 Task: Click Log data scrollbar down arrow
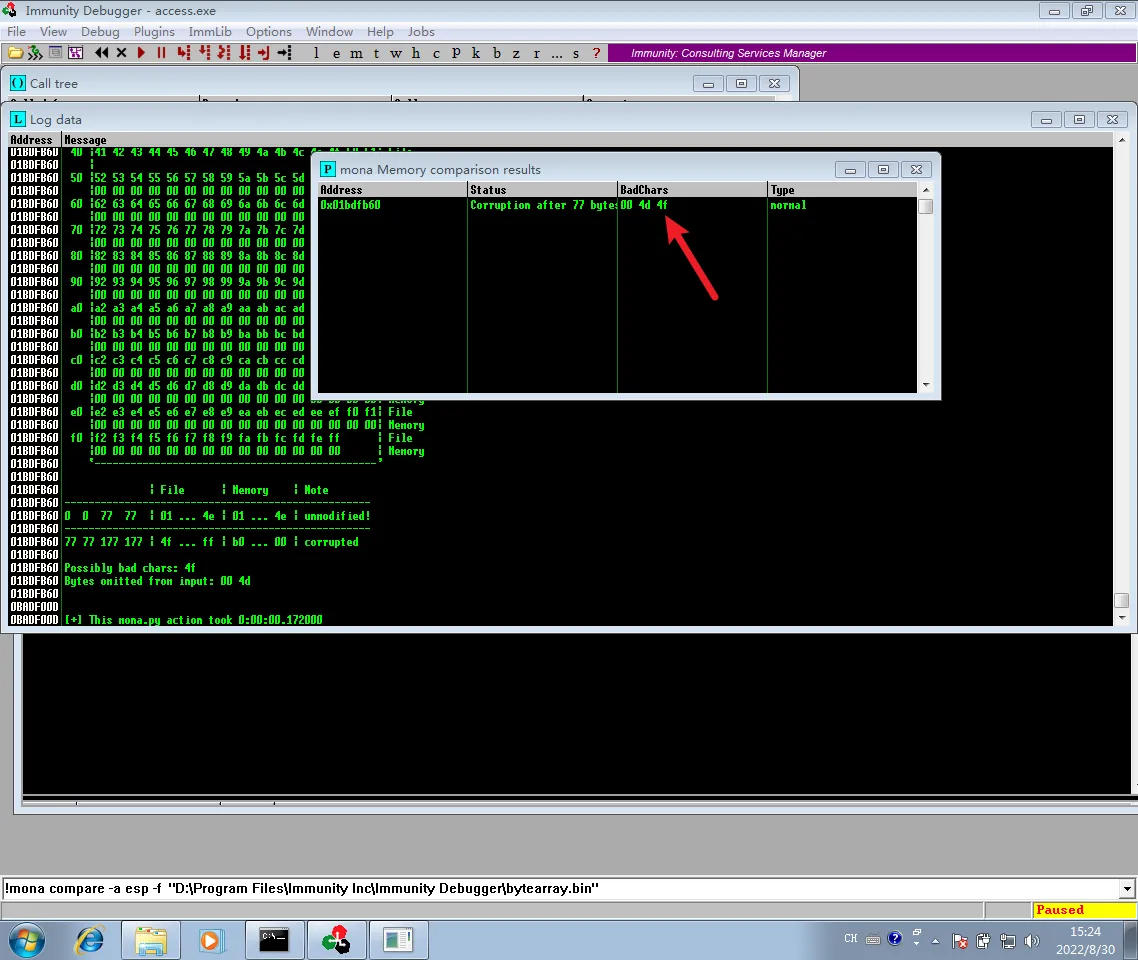pos(1122,618)
